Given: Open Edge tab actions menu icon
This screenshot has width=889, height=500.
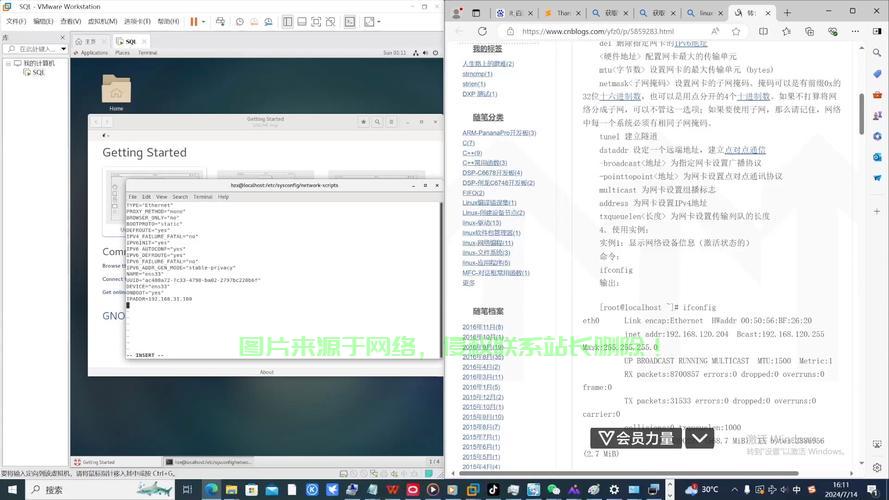Looking at the screenshot, I should point(476,12).
